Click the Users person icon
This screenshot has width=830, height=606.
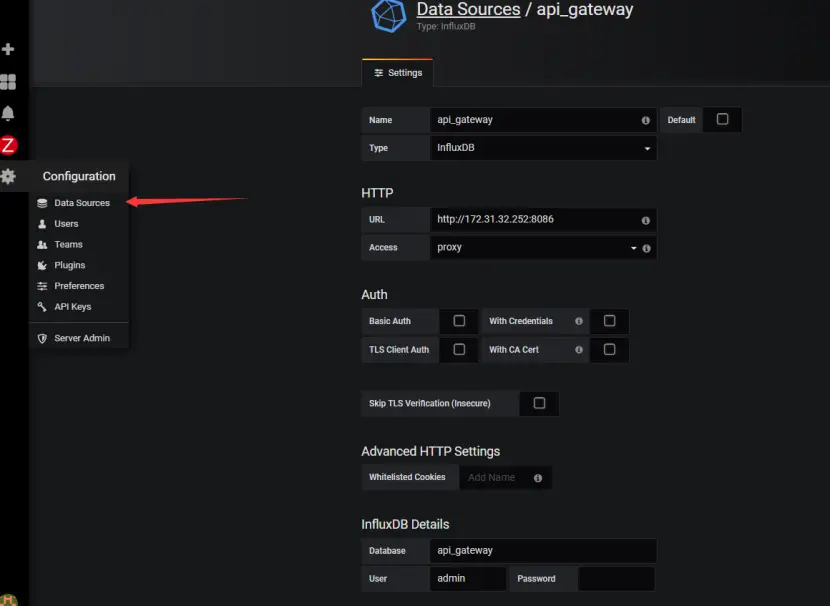(42, 224)
